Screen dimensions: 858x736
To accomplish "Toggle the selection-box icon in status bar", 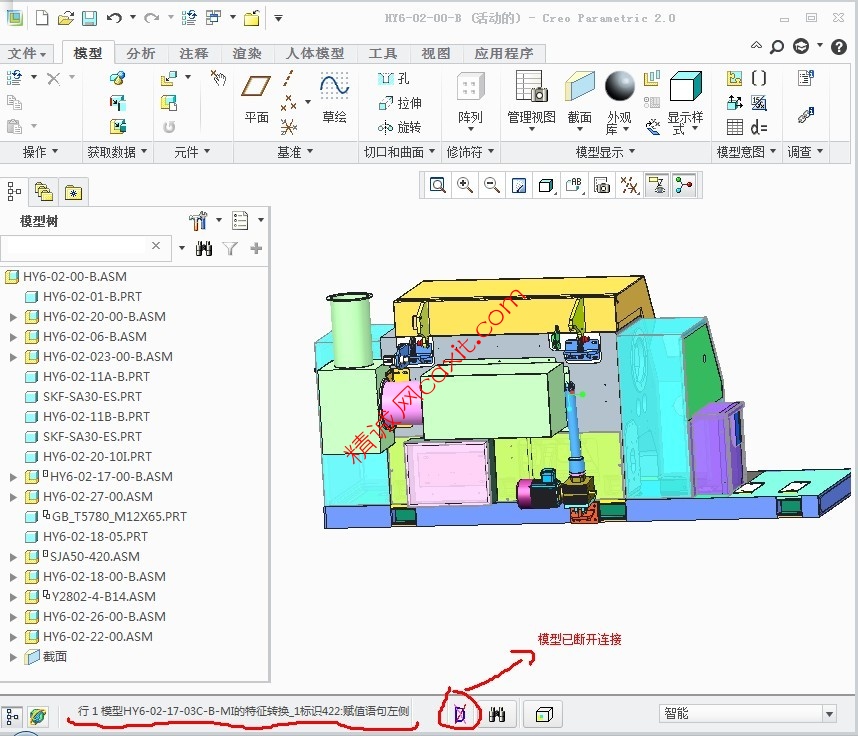I will (544, 714).
